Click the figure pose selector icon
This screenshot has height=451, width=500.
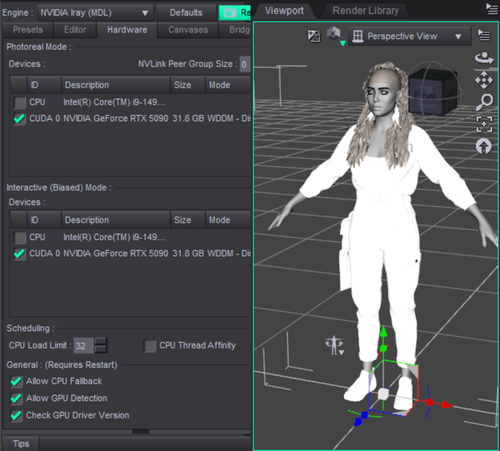pos(334,345)
